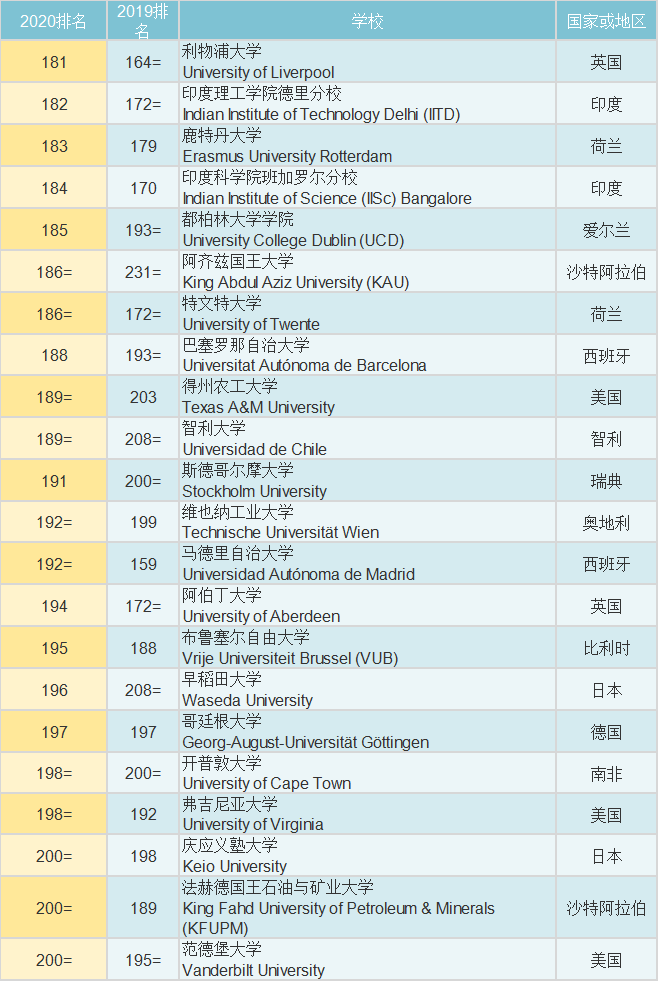The width and height of the screenshot is (658, 981).
Task: Click Universidad Autónoma de Madrid
Action: (298, 574)
